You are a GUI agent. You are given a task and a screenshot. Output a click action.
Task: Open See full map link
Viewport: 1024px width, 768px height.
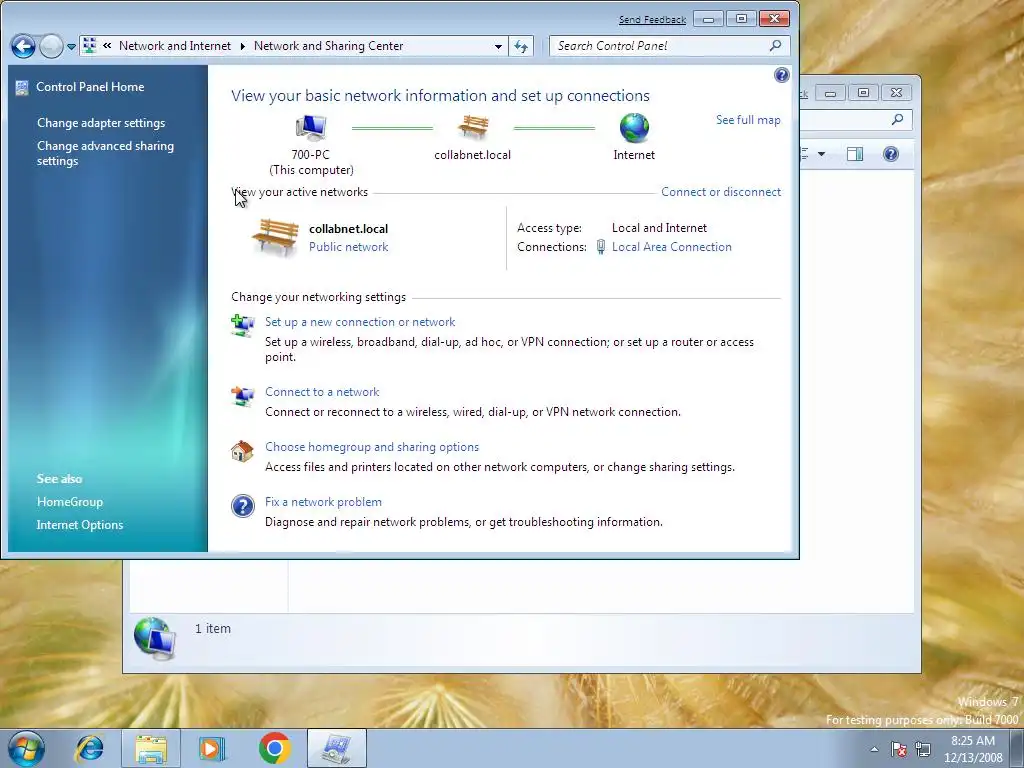click(x=748, y=120)
